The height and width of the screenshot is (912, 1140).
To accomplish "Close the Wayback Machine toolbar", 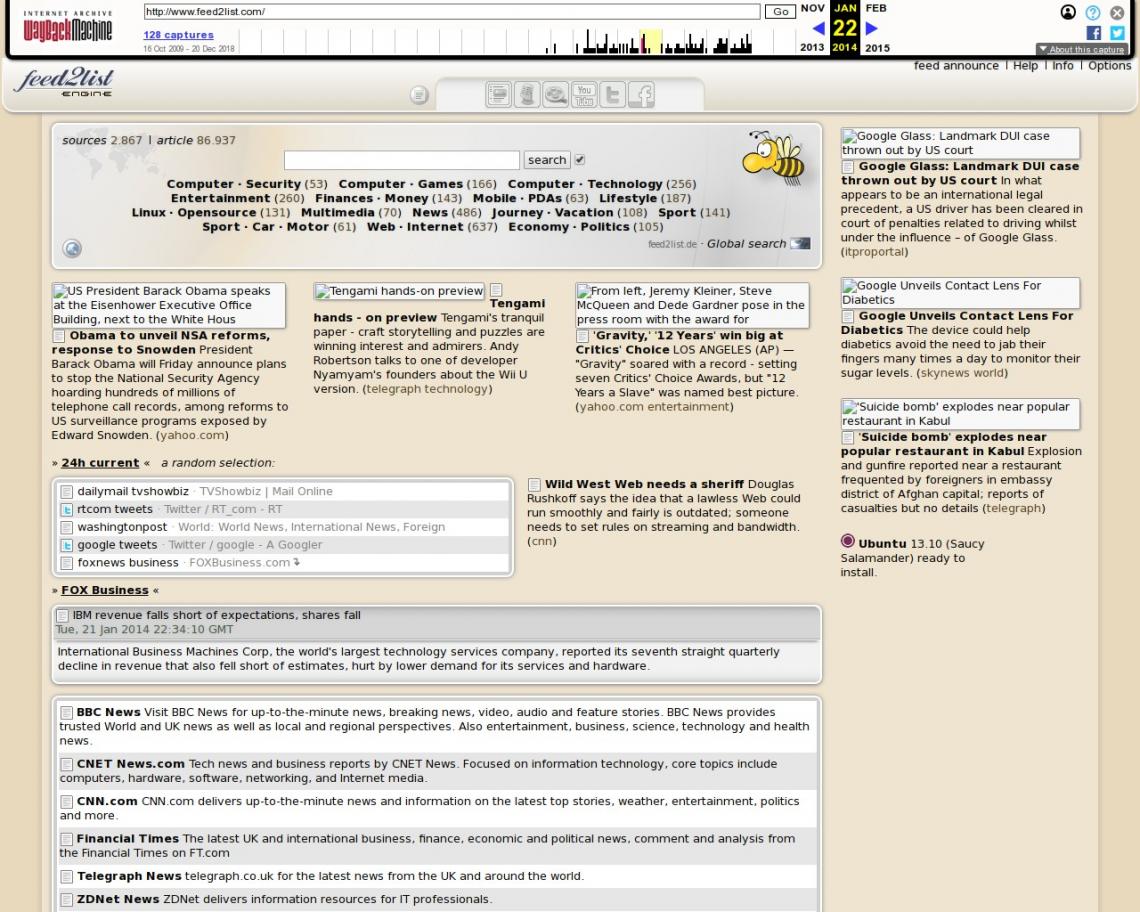I will (x=1117, y=12).
